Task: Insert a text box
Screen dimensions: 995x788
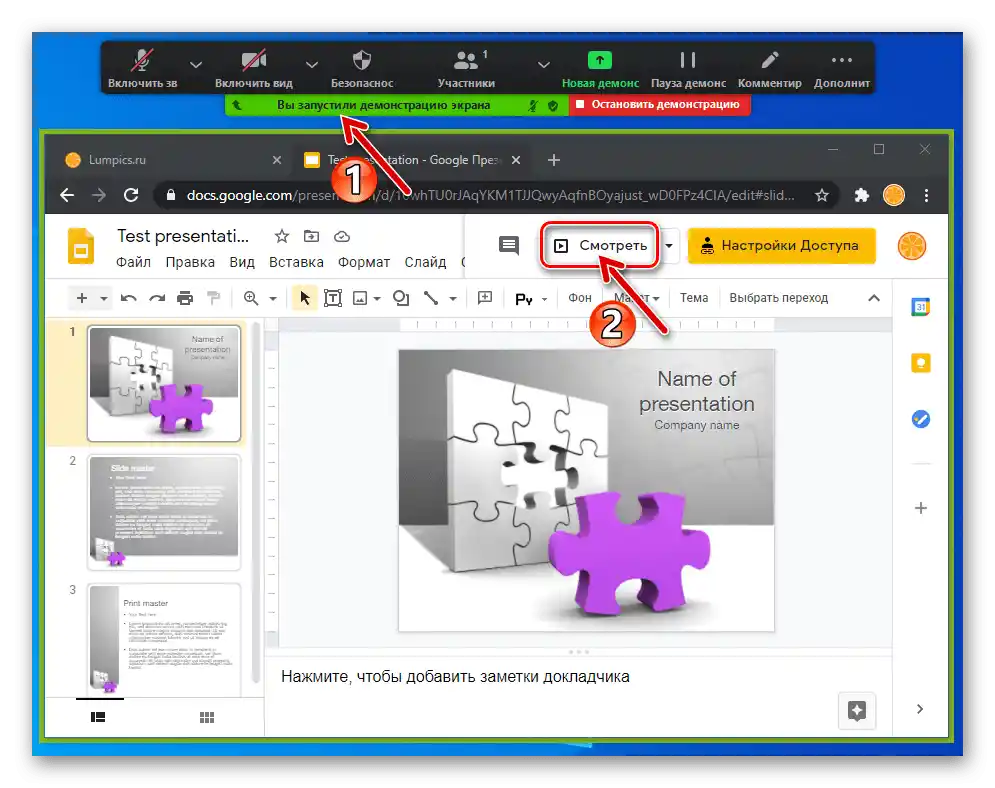Action: coord(333,298)
